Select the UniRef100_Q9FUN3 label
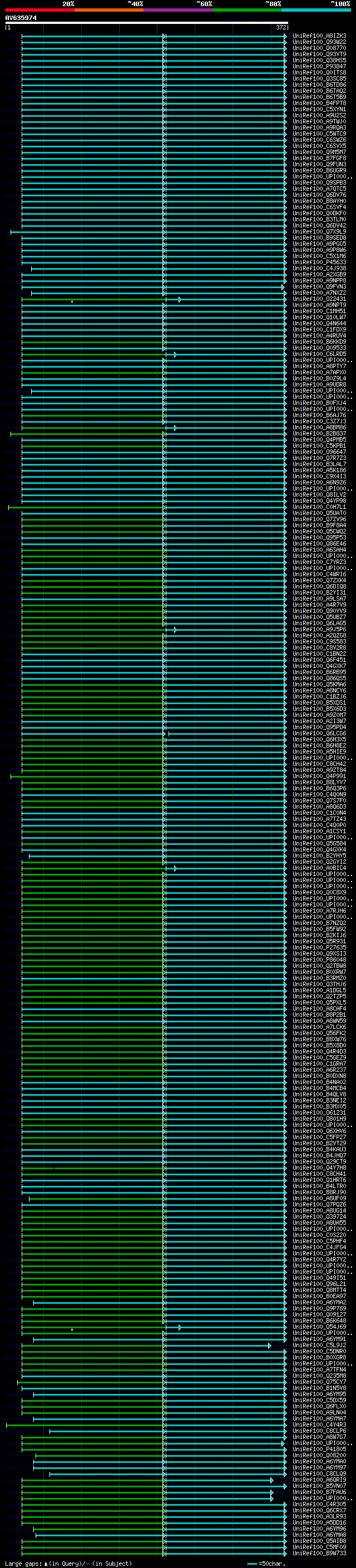Image resolution: width=356 pixels, height=1568 pixels. click(x=319, y=164)
